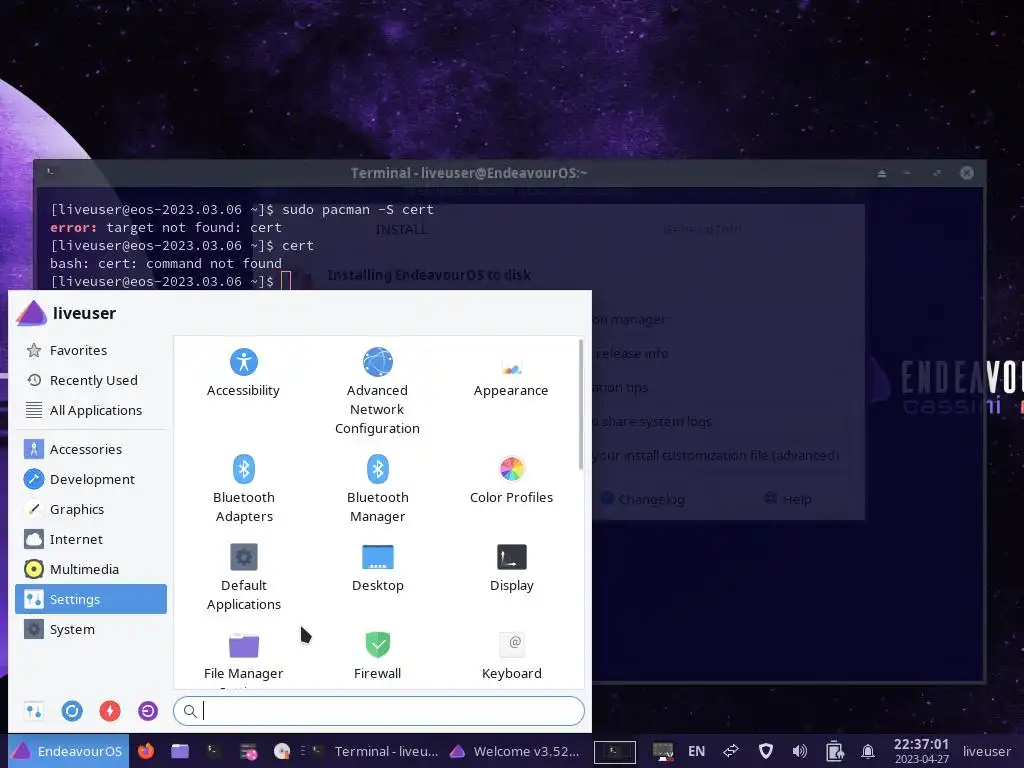Click the application list scrollbar
1024x768 pixels.
click(x=581, y=405)
